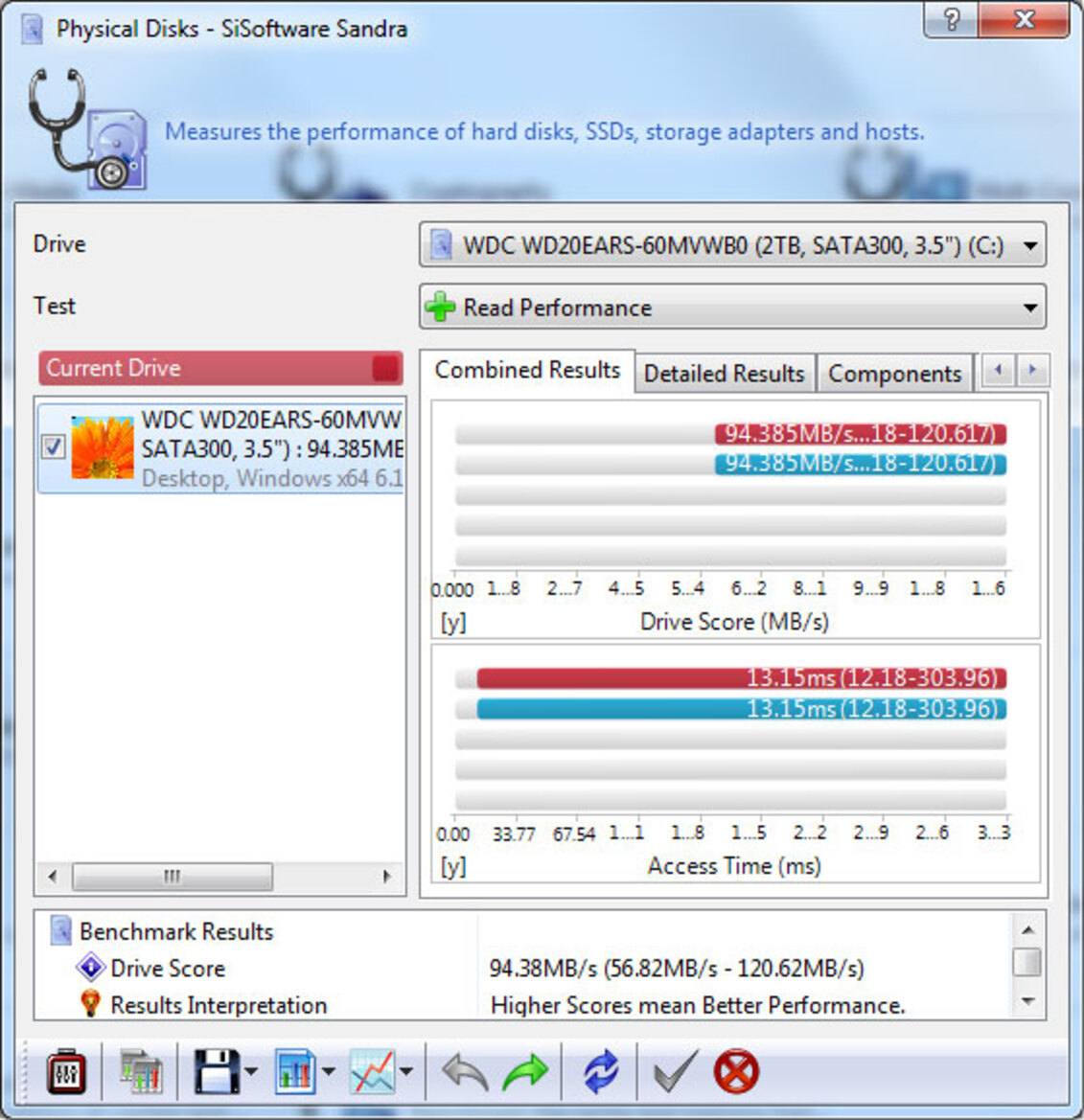Click the '94.38MB/s (56.82MB/s - 120.62MB/s)' value
This screenshot has height=1120, width=1084.
coord(677,969)
